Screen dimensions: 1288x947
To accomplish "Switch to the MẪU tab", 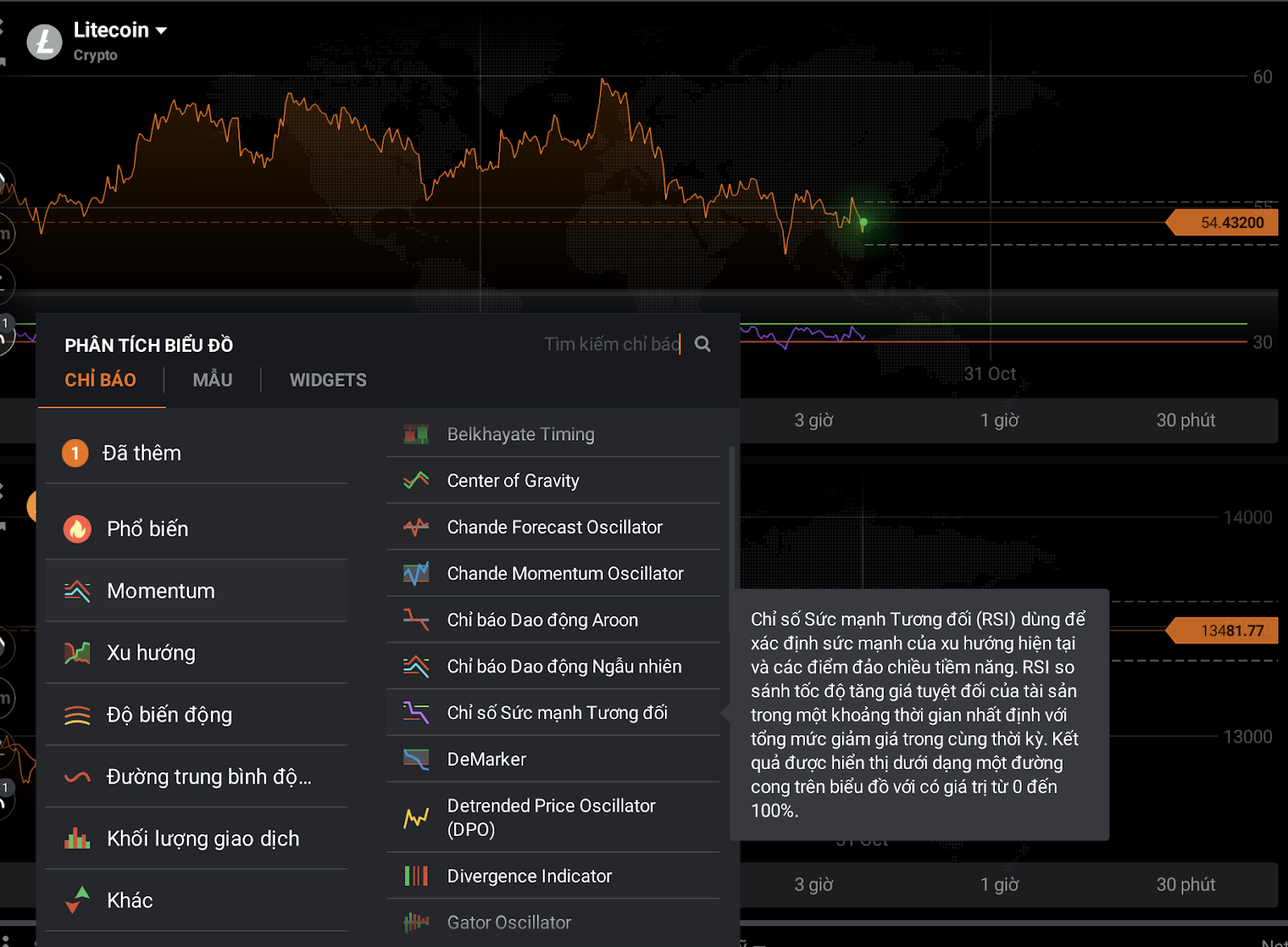I will [213, 380].
